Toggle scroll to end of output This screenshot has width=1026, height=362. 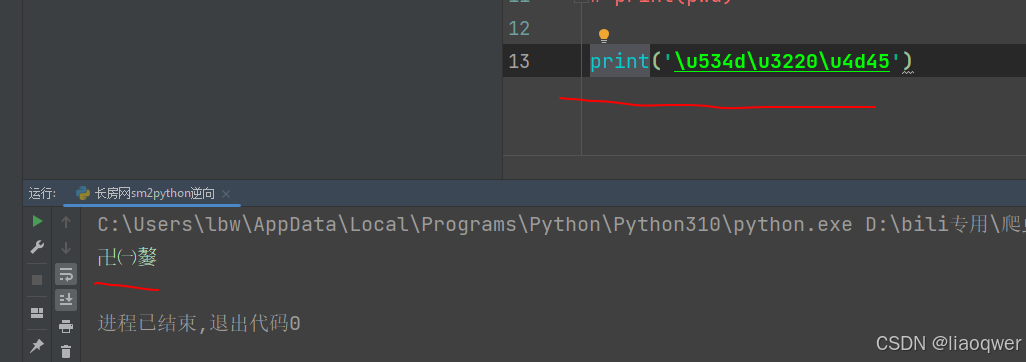click(x=66, y=300)
